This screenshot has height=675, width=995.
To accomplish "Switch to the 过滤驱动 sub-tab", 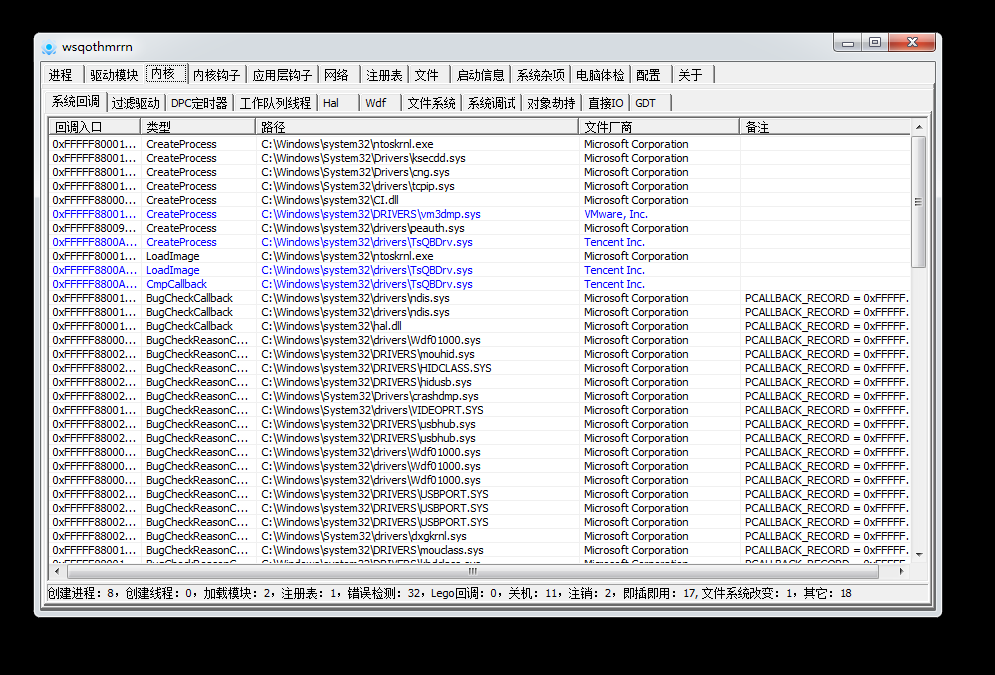I will click(x=135, y=103).
